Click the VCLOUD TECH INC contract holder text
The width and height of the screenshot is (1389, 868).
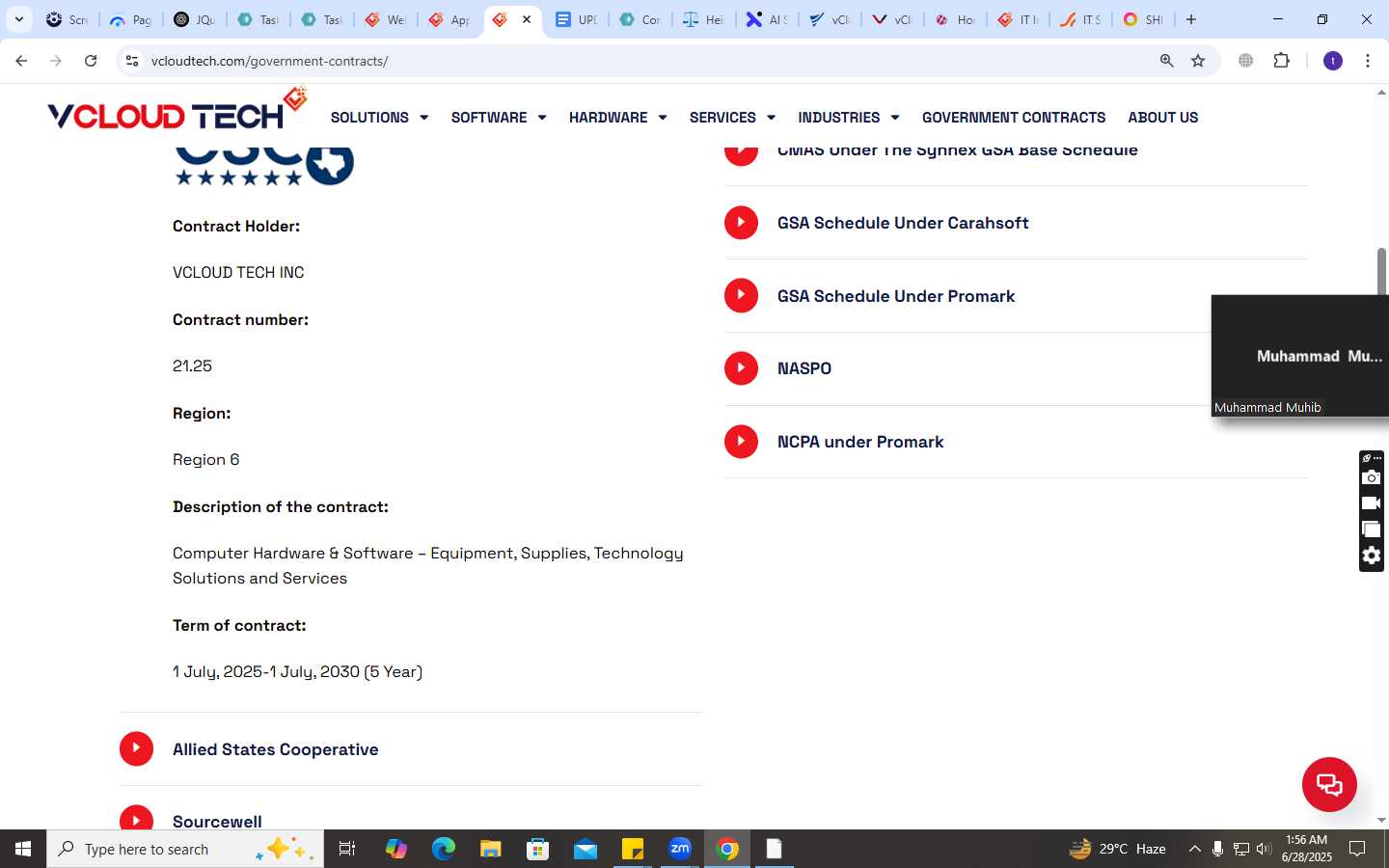[x=238, y=273]
